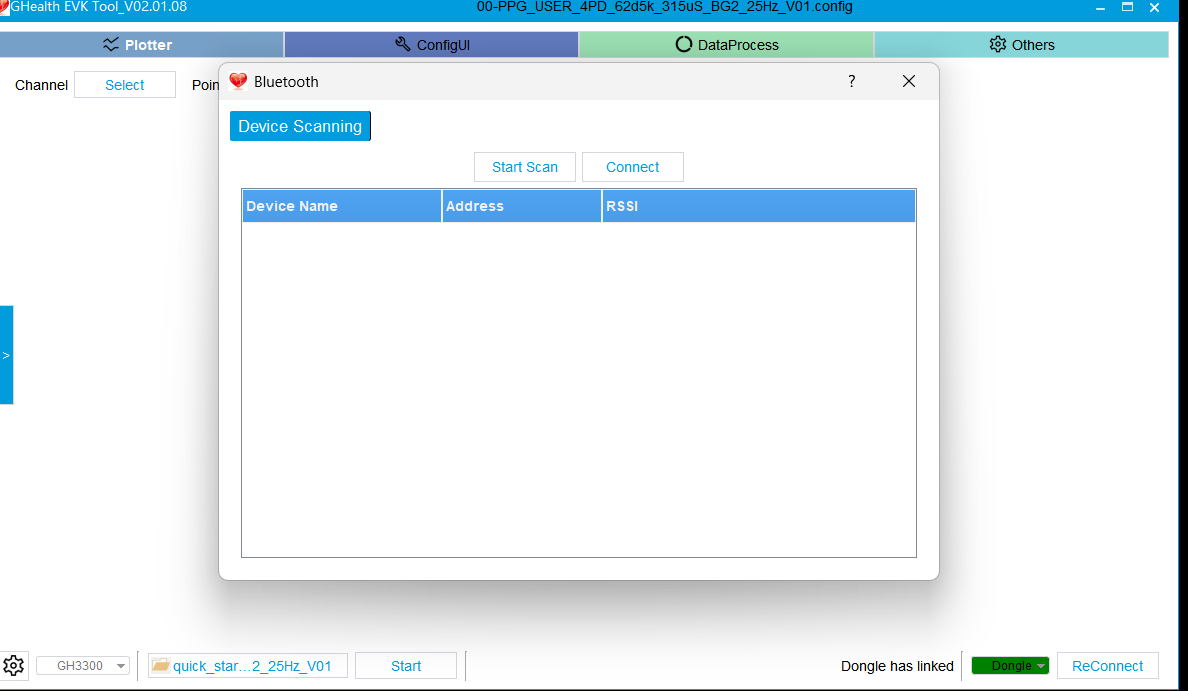Switch to the DataProcess tab
This screenshot has height=691, width=1188.
(726, 45)
